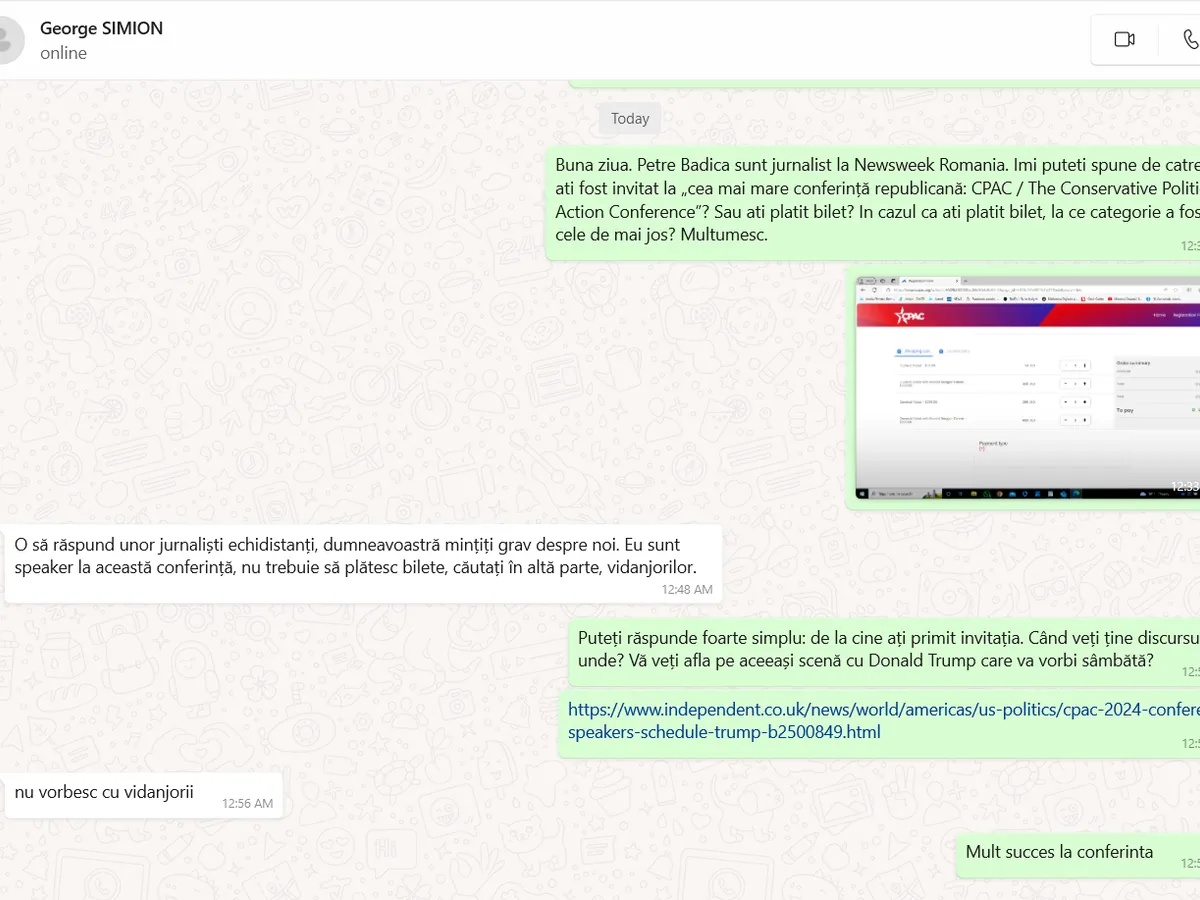The image size is (1200, 900).
Task: Click the CPAC logo in shared screenshot
Action: (910, 316)
